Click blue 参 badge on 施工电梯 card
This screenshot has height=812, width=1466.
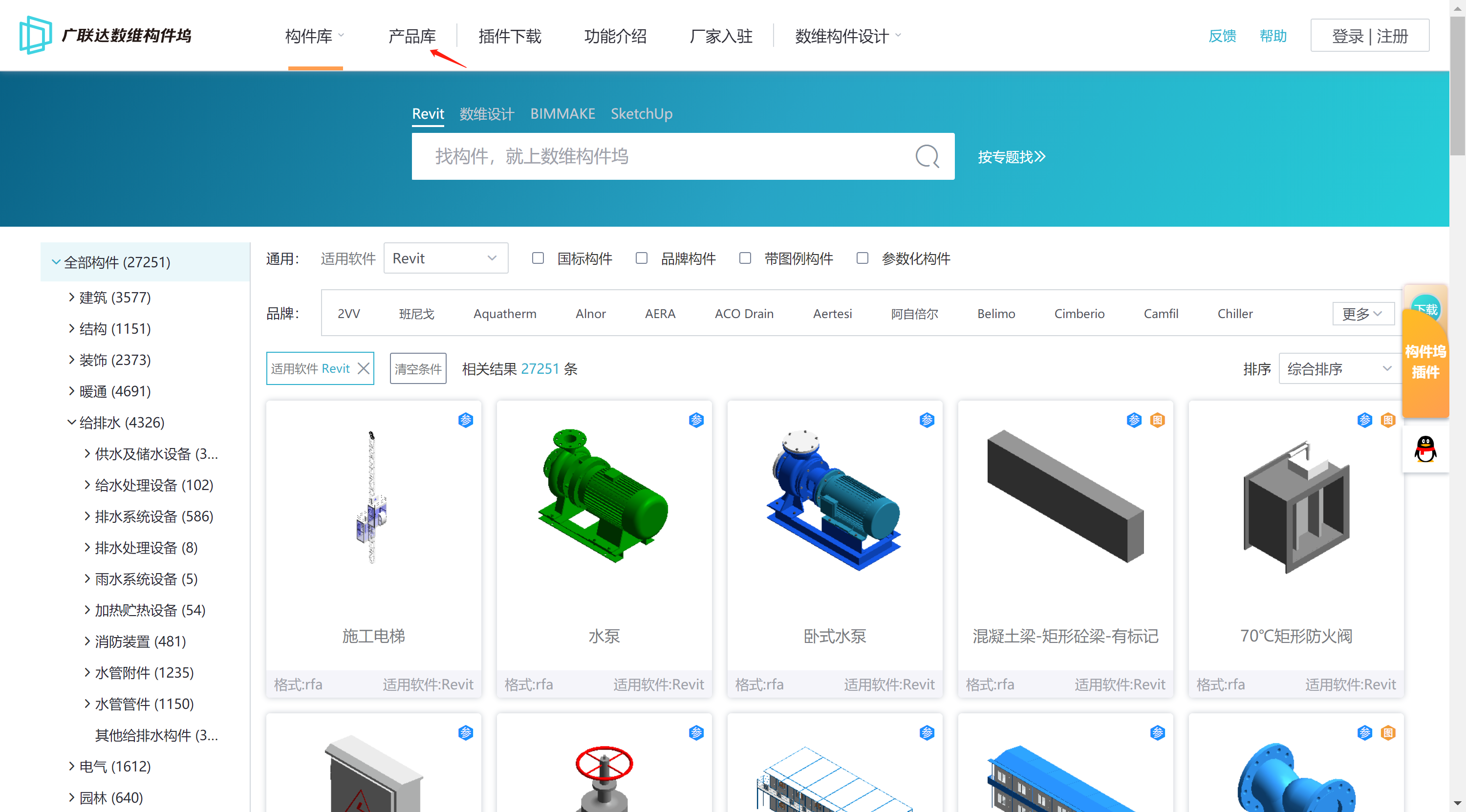(x=466, y=420)
